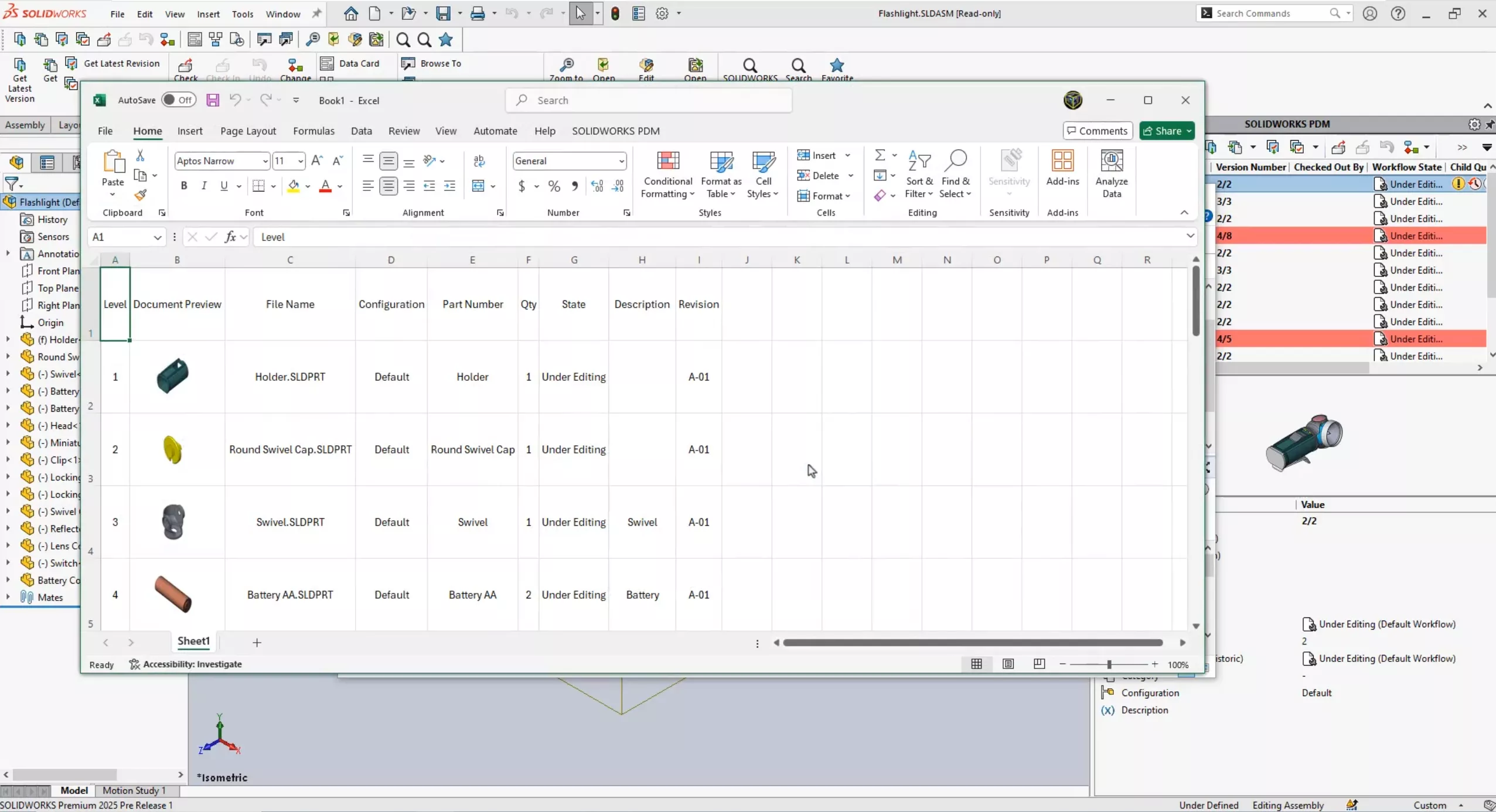Click SOLIDWORKS Home icon

(x=351, y=13)
